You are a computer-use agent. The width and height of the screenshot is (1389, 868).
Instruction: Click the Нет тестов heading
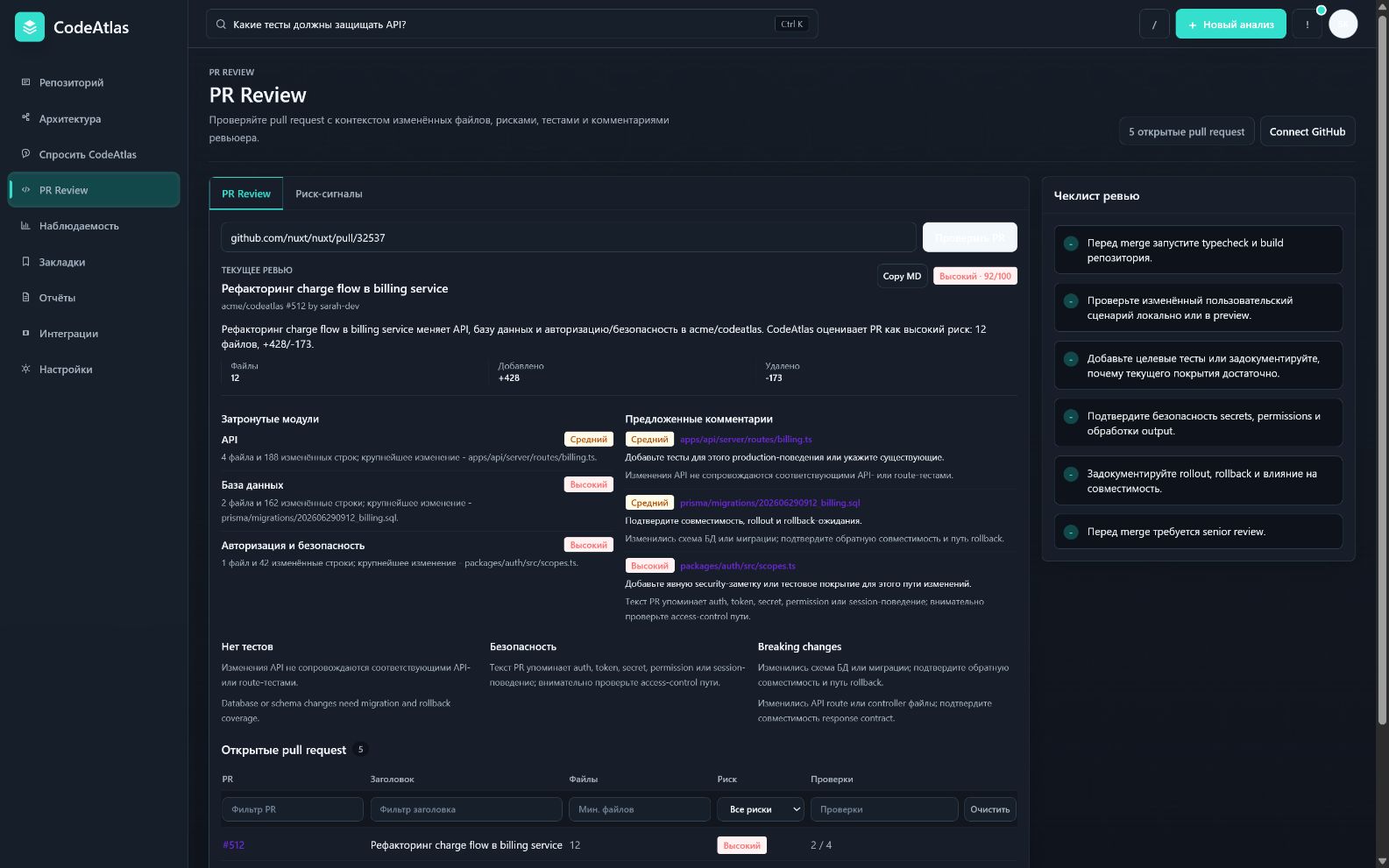pyautogui.click(x=247, y=646)
